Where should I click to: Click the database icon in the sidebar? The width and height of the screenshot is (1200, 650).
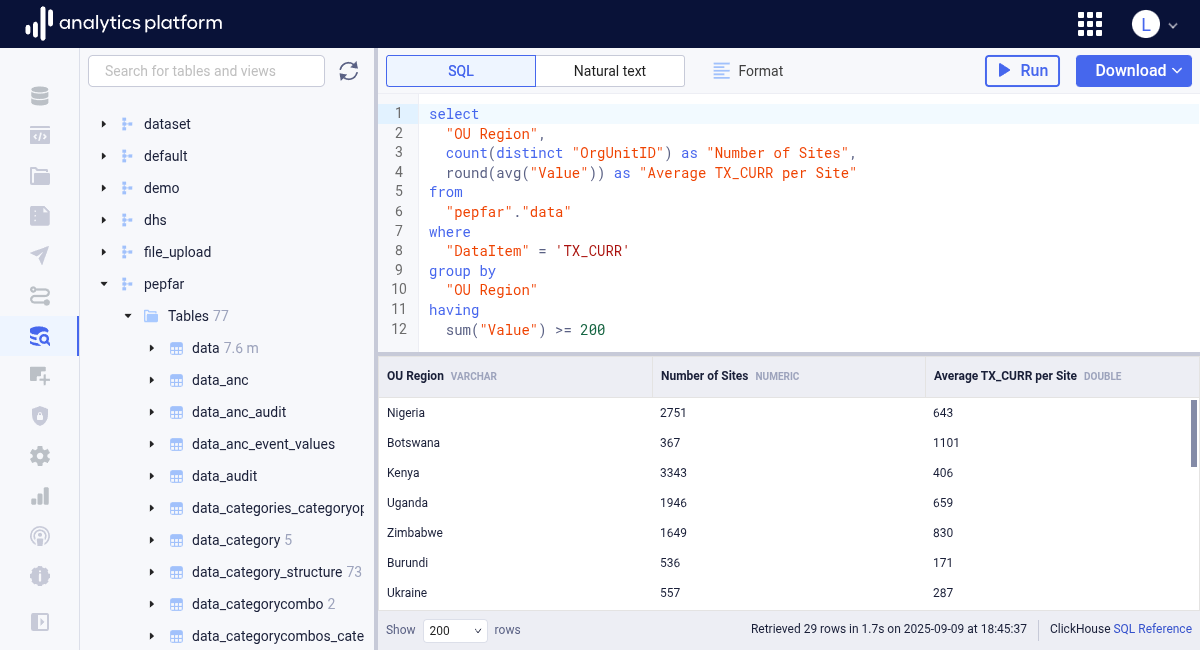[x=39, y=96]
